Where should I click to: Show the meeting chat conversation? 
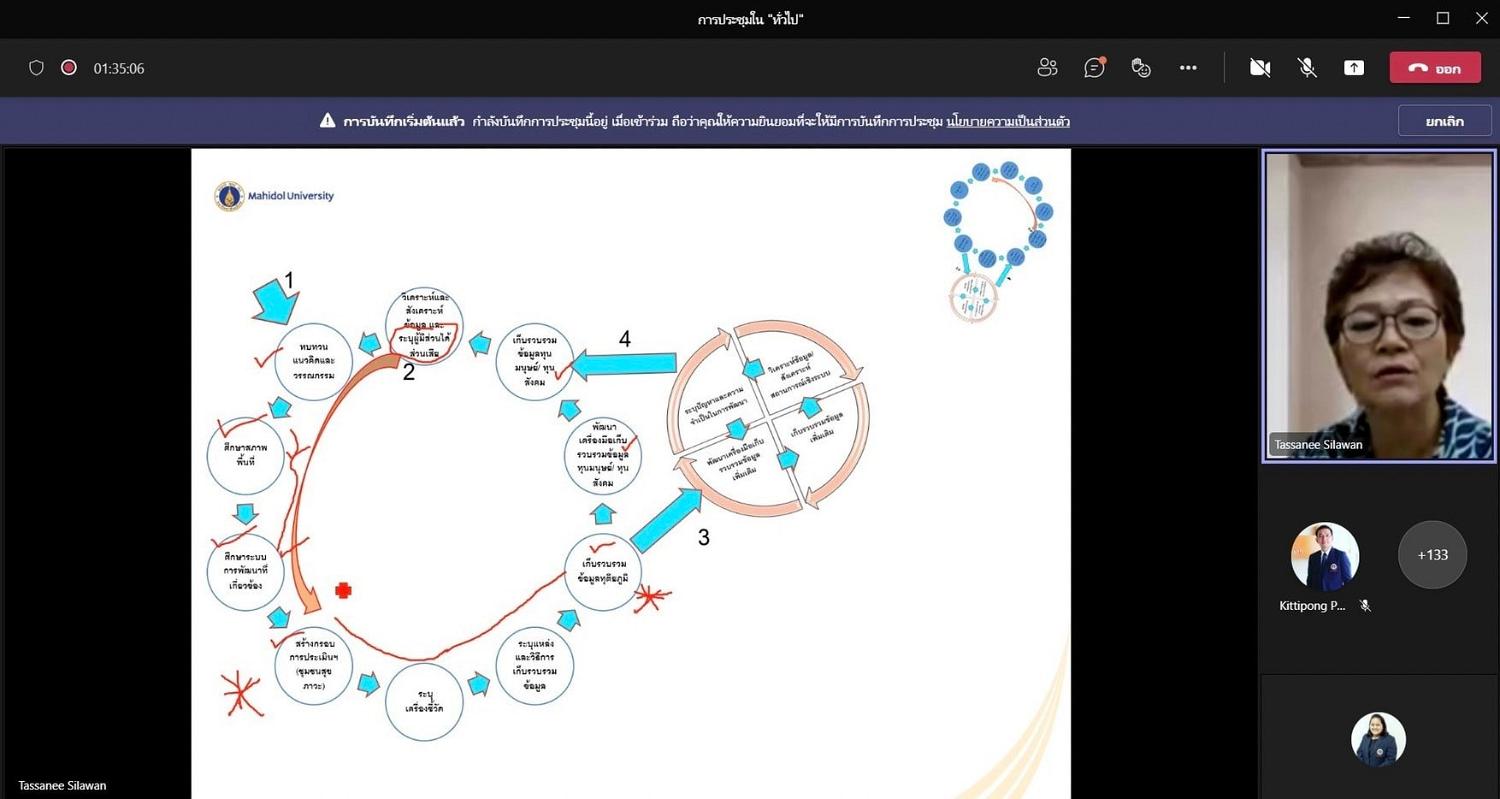(1095, 68)
